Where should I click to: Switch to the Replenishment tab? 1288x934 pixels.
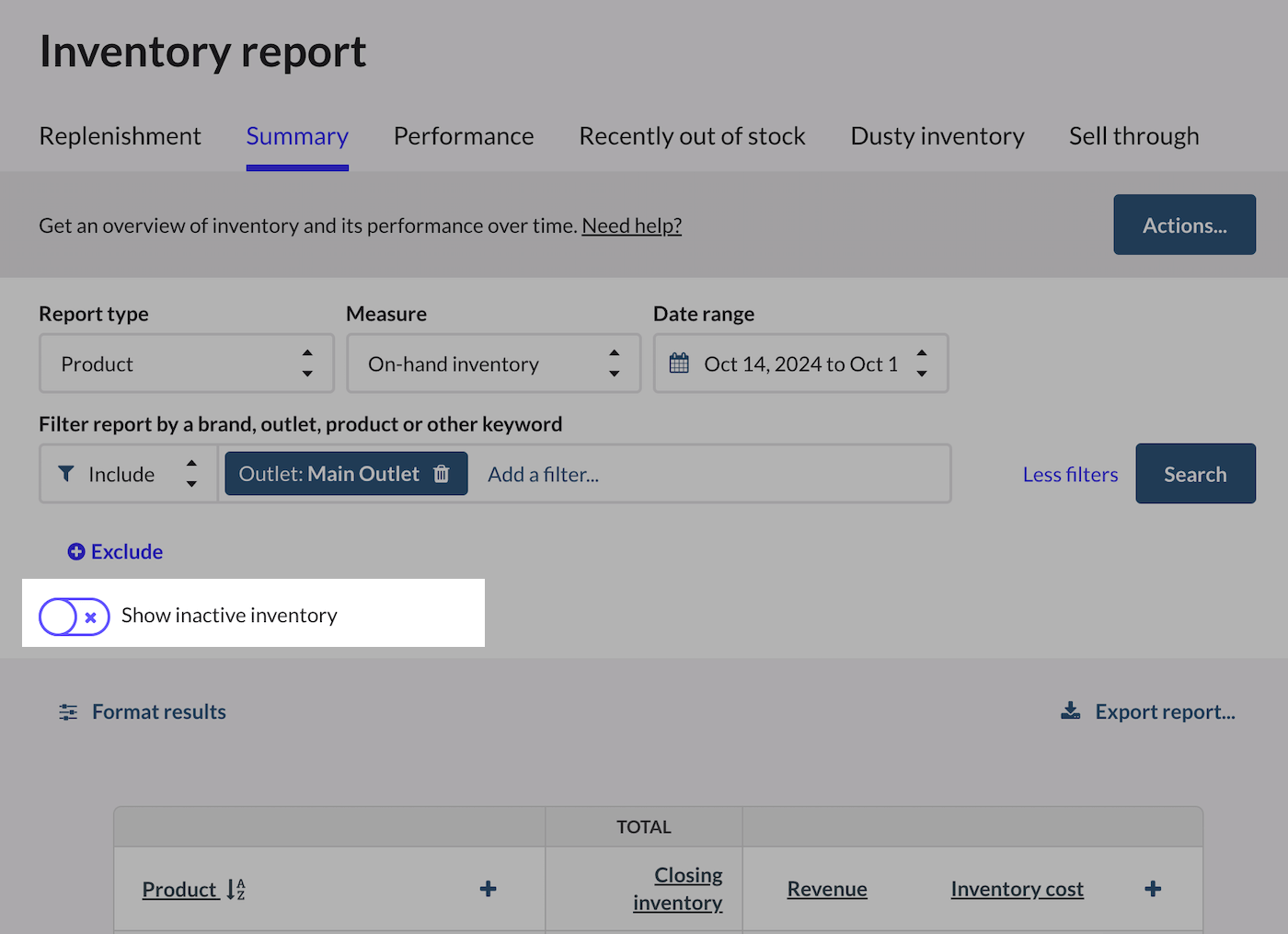tap(120, 136)
